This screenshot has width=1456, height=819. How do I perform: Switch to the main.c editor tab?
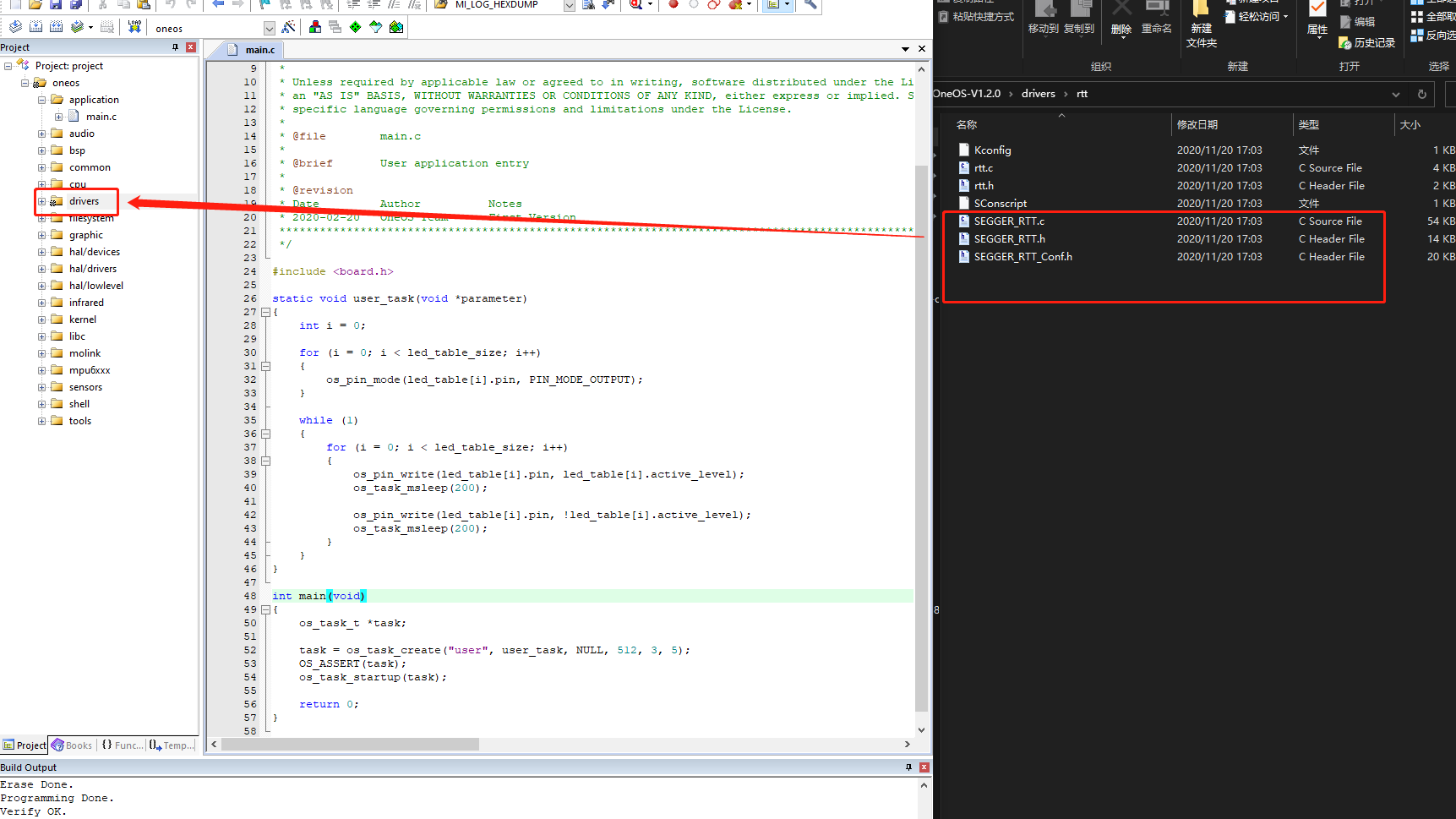252,50
